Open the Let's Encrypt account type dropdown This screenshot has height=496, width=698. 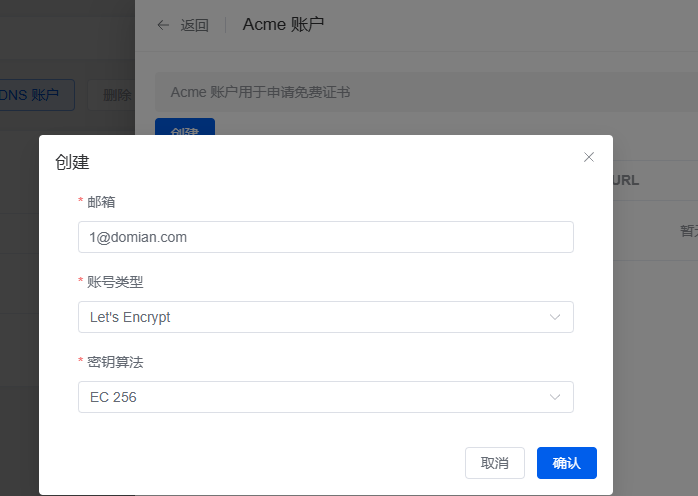[325, 317]
